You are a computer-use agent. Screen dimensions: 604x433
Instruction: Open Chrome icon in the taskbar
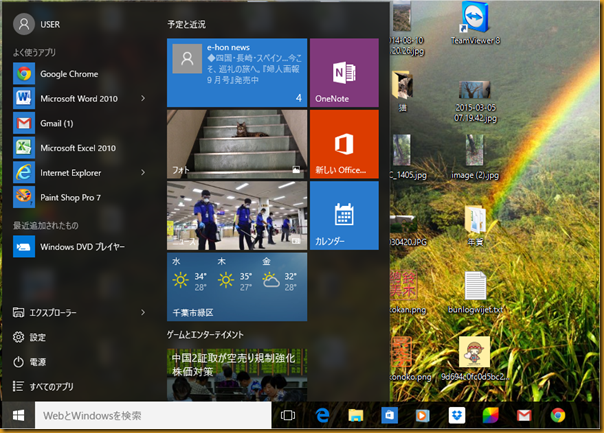coord(558,415)
